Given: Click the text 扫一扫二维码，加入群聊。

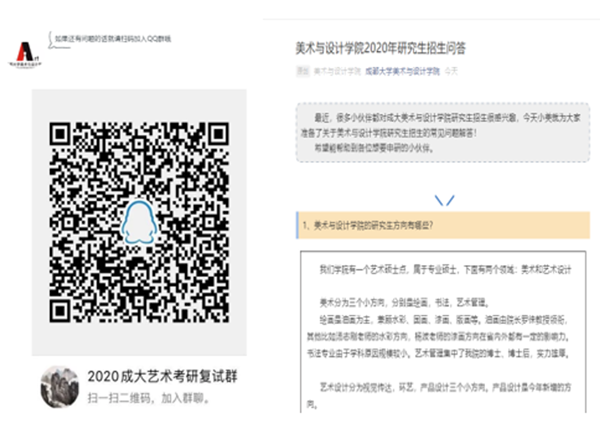Looking at the screenshot, I should tap(149, 398).
